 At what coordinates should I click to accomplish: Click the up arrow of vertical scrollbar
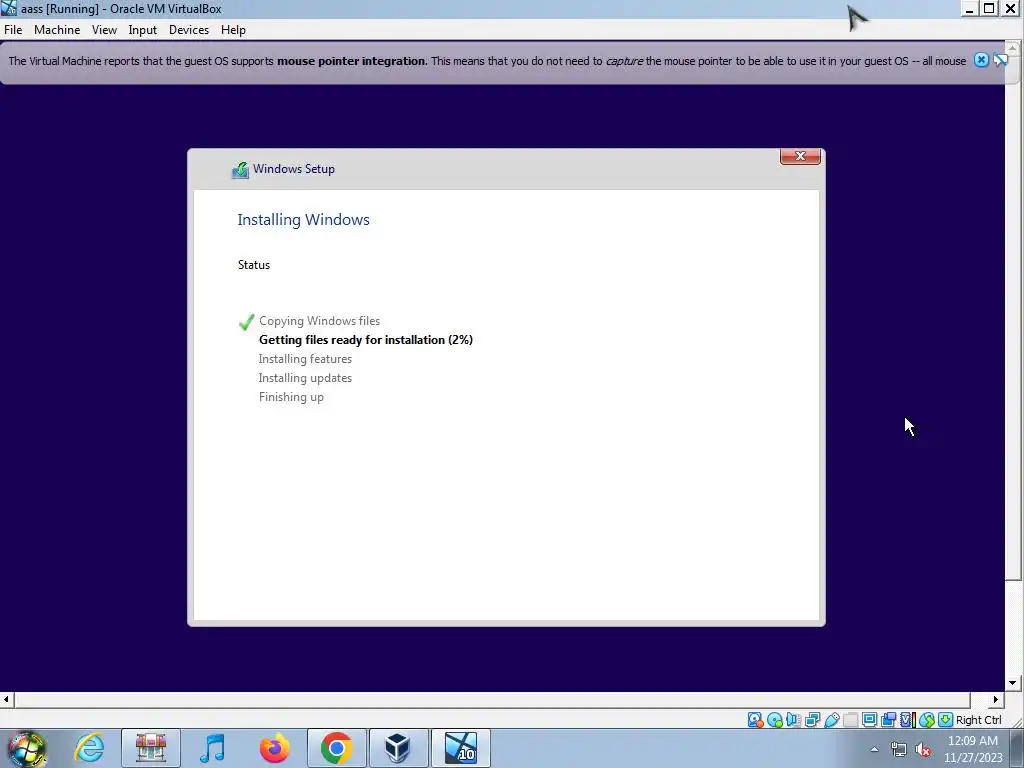[1013, 48]
